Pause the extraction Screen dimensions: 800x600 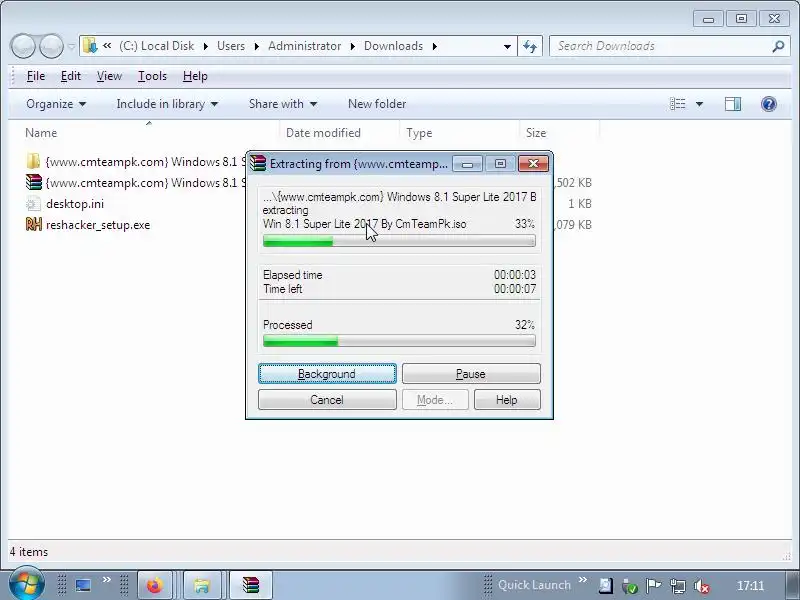tap(471, 373)
